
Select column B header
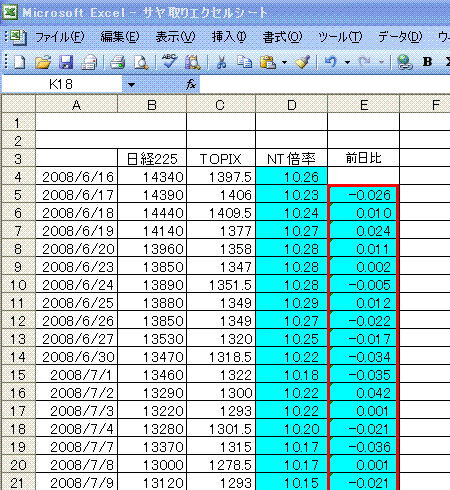click(x=152, y=105)
